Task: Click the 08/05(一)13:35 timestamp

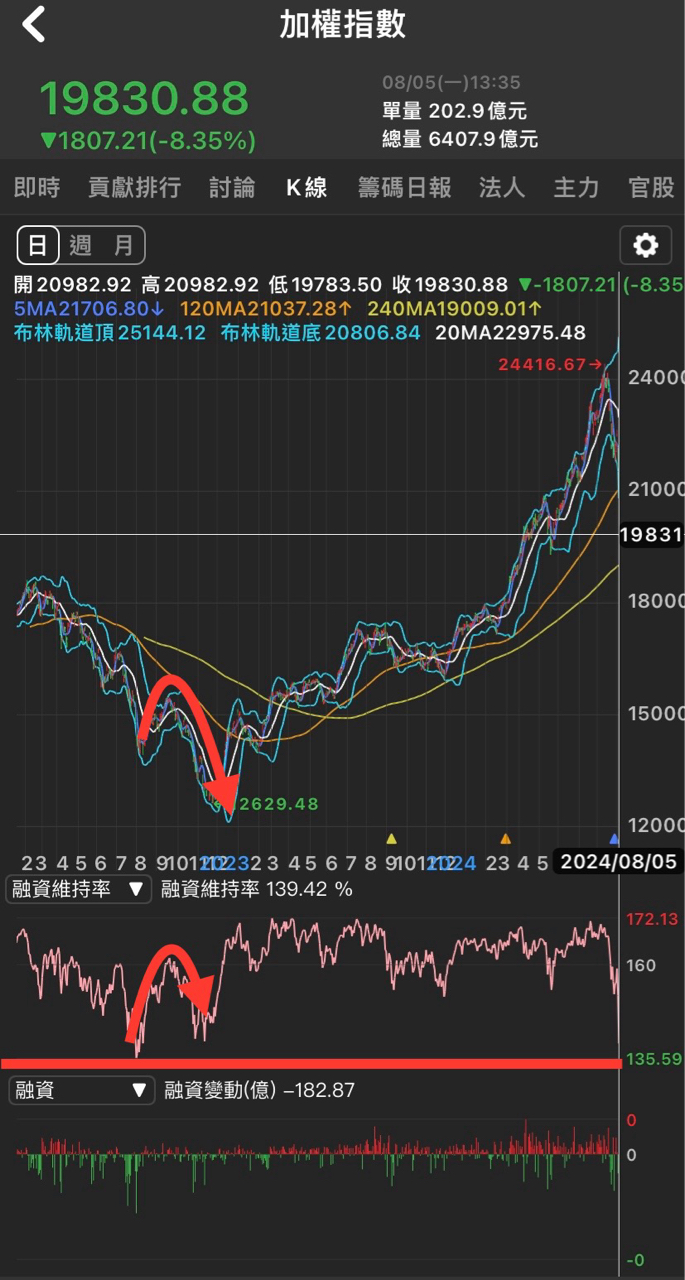Action: [x=451, y=83]
